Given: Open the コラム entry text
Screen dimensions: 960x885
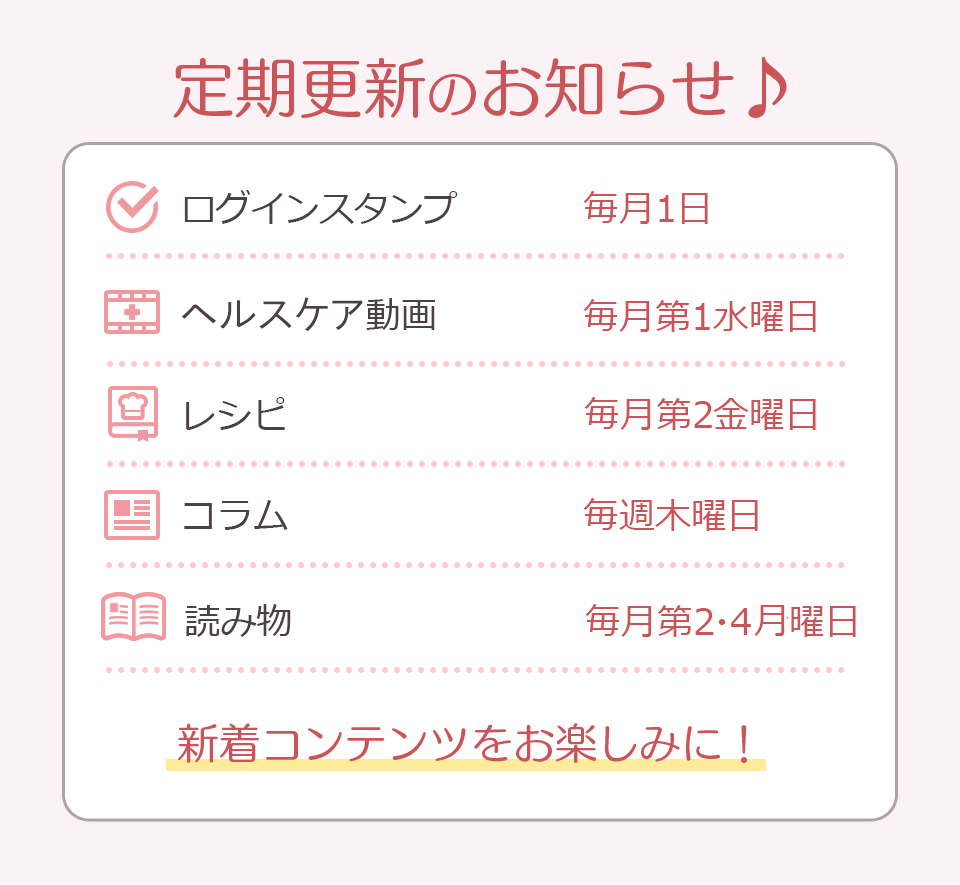Looking at the screenshot, I should pos(236,516).
